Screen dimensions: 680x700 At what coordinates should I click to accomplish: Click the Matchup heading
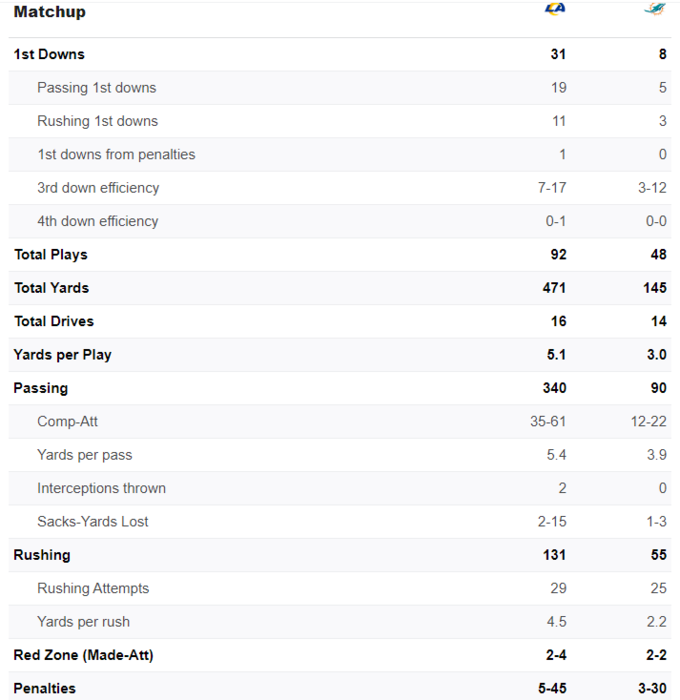(x=49, y=12)
